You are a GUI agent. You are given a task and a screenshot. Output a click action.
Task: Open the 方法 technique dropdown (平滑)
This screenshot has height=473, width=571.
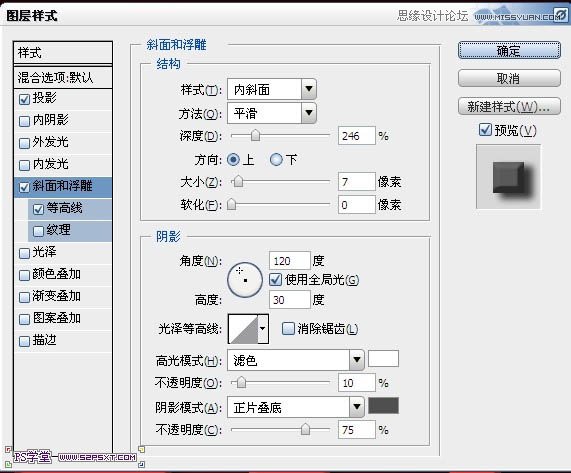coord(272,113)
